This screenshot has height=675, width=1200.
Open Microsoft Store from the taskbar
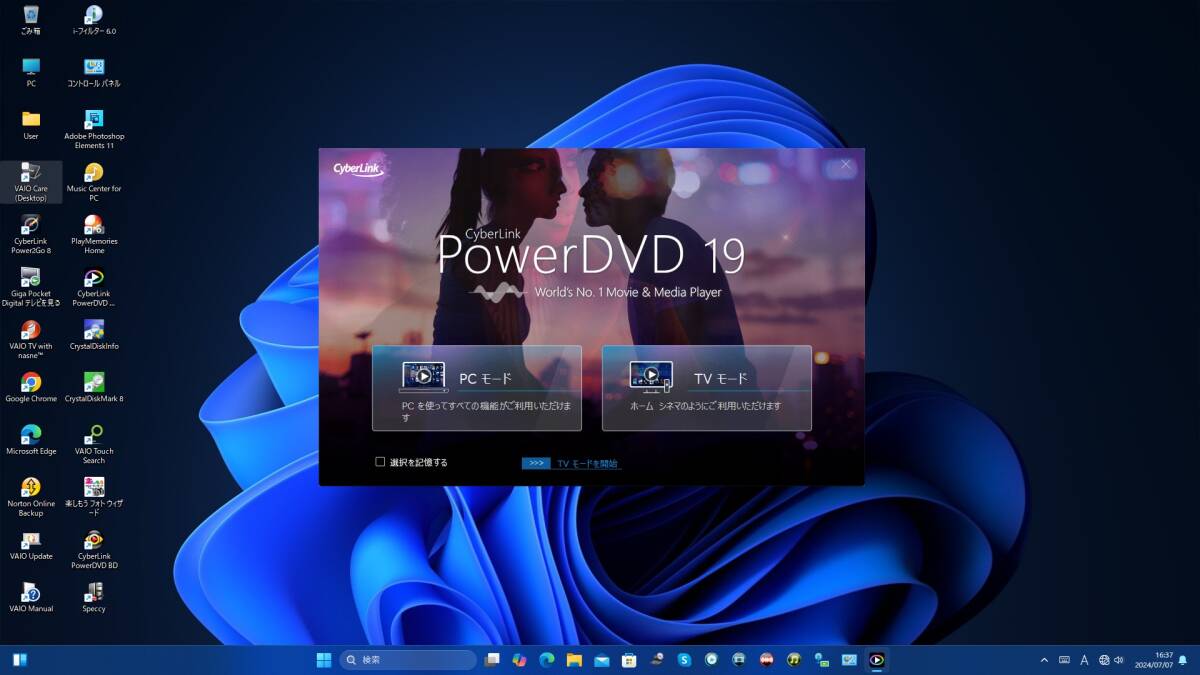(629, 660)
